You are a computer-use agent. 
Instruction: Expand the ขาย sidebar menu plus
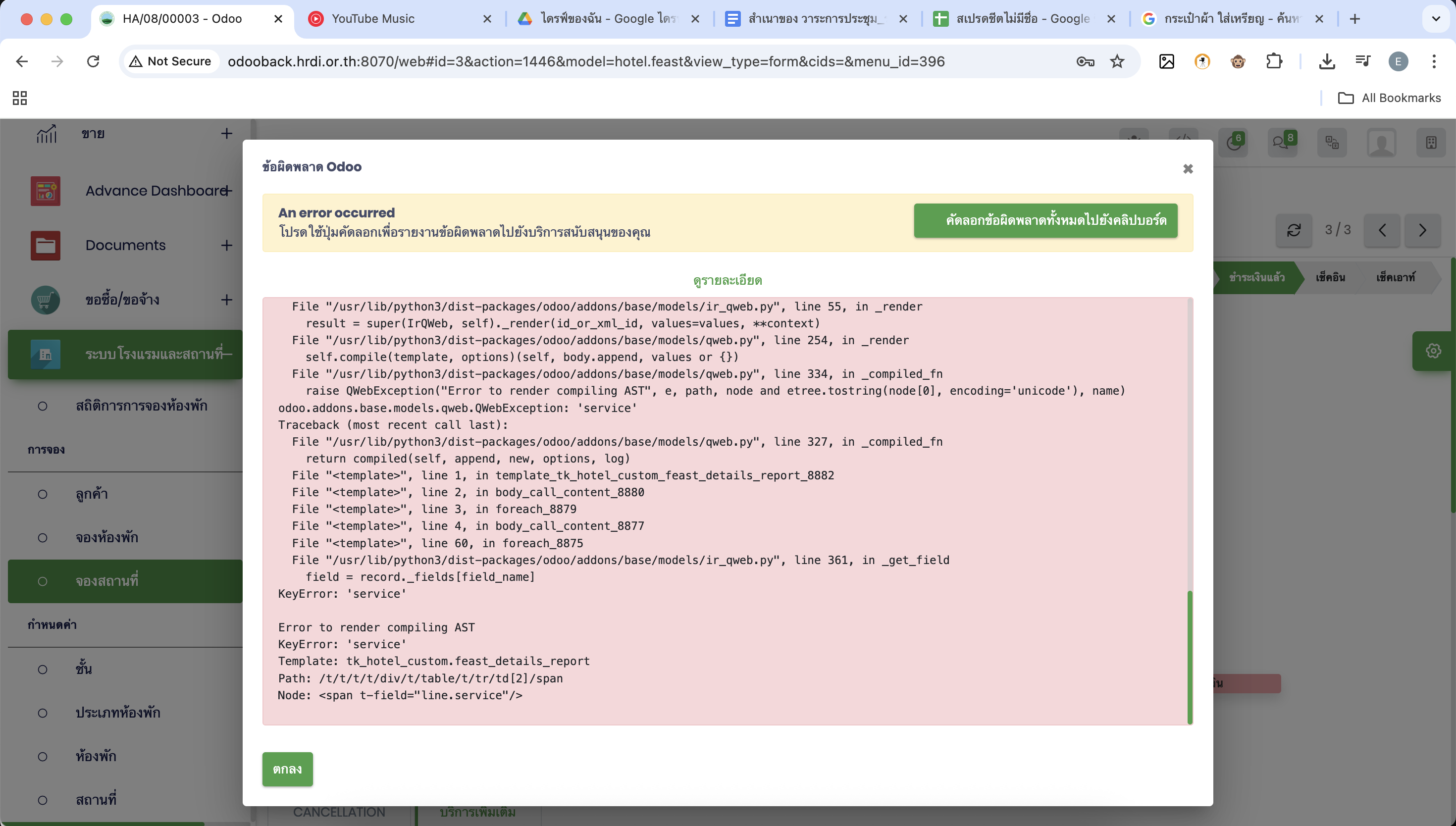point(226,133)
